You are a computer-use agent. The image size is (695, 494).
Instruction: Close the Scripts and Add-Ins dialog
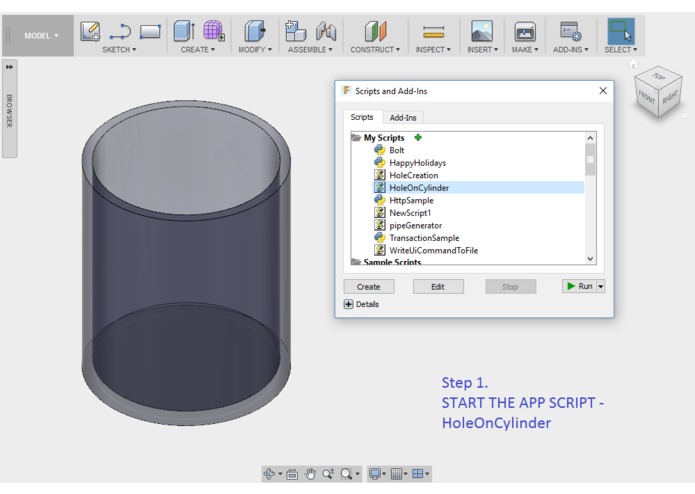[x=603, y=91]
